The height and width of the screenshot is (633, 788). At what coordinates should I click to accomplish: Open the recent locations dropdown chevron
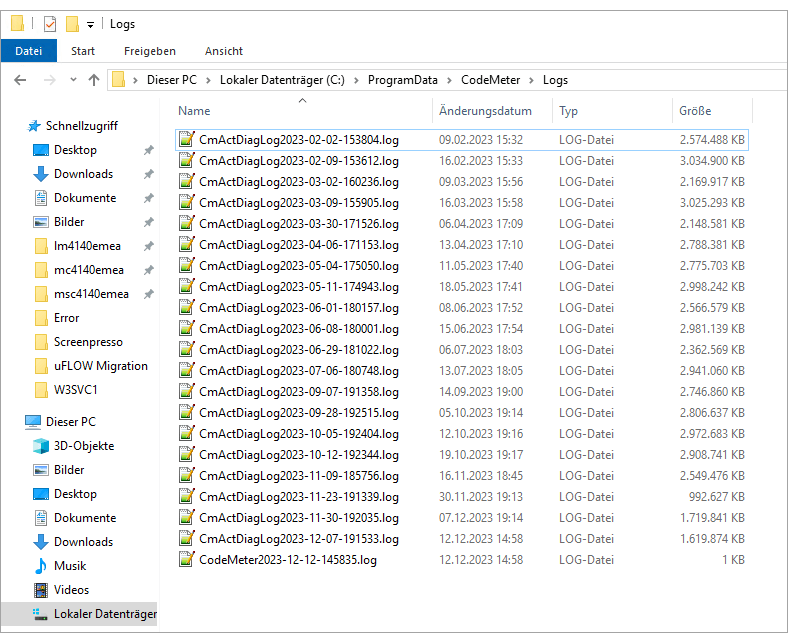(73, 80)
